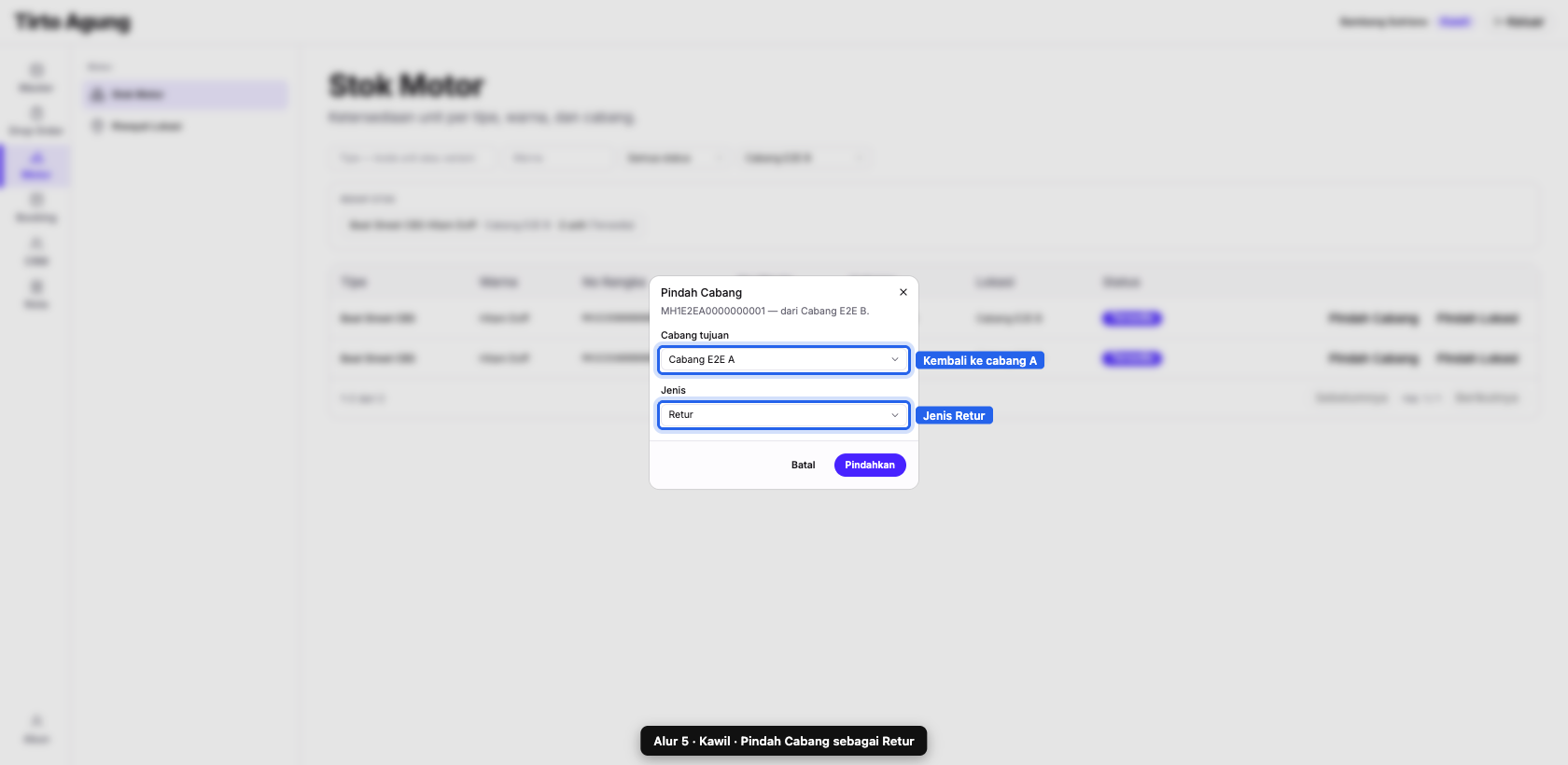
Task: Click the 'MH1E2EA0000000001 — dari Cabang E2E B.' text
Action: (x=764, y=311)
